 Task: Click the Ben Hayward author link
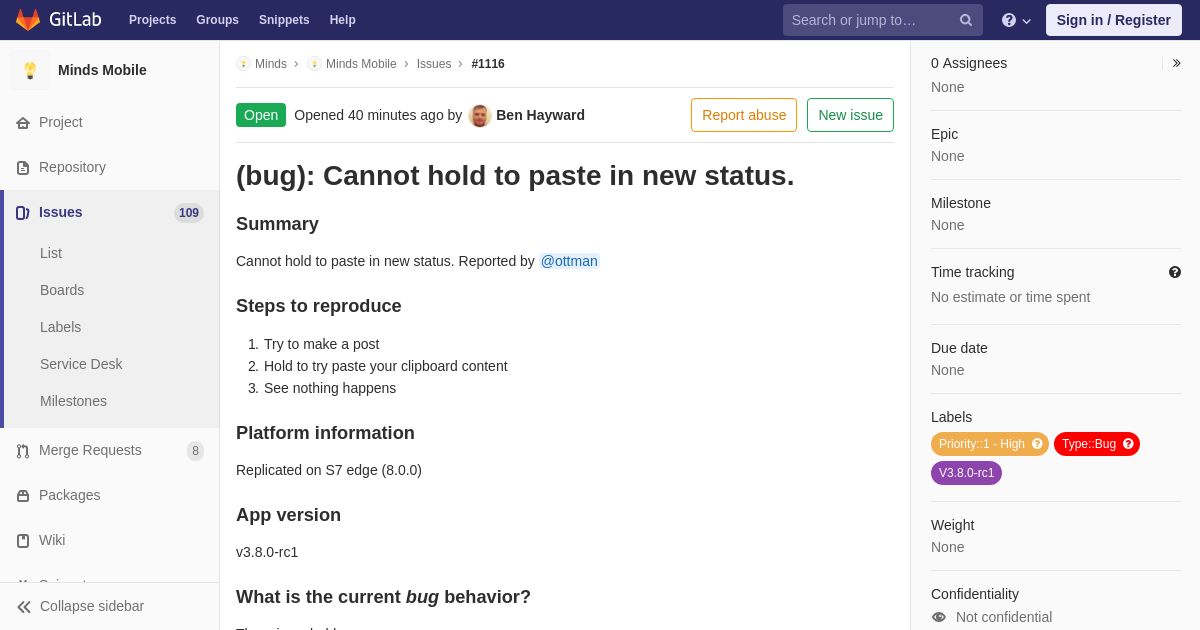click(540, 115)
